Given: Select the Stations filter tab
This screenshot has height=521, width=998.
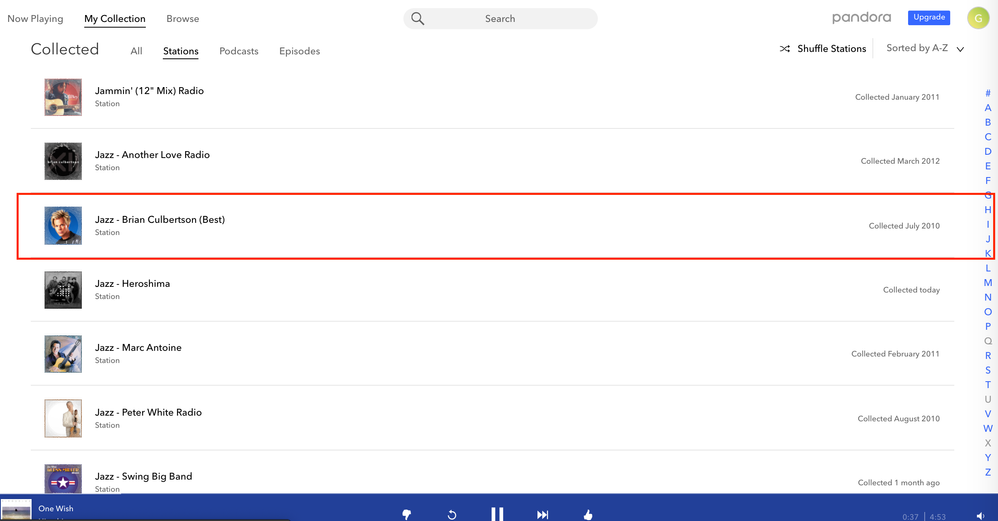Looking at the screenshot, I should 181,51.
